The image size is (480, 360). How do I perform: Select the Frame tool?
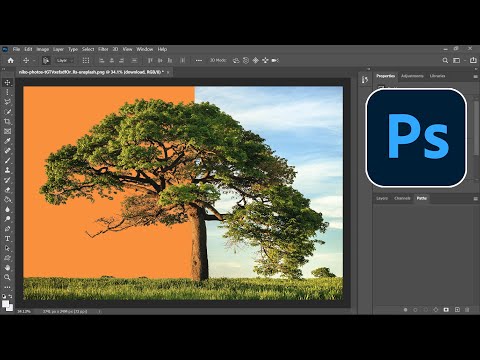click(x=7, y=131)
